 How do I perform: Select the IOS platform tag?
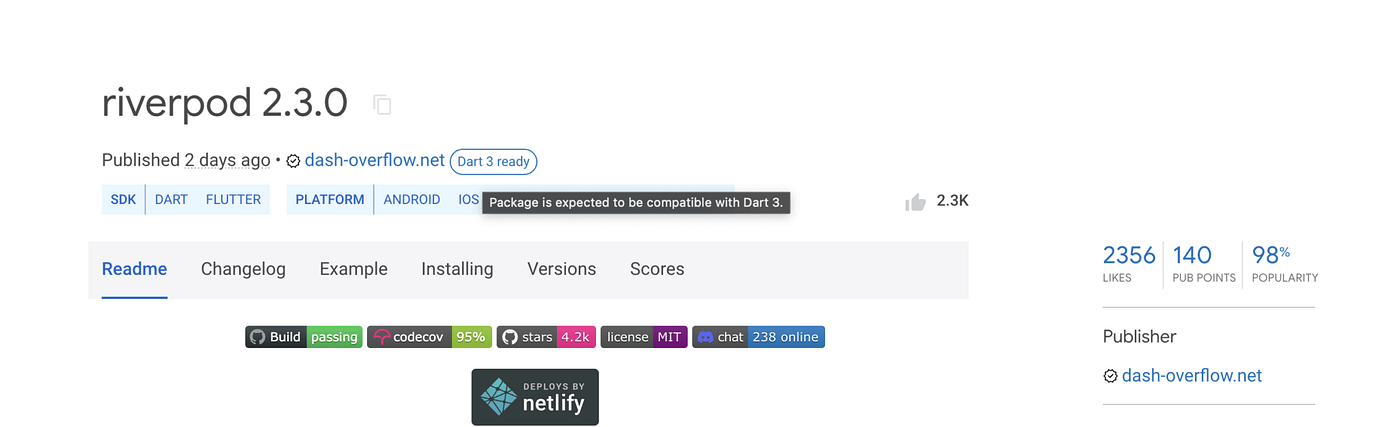468,199
